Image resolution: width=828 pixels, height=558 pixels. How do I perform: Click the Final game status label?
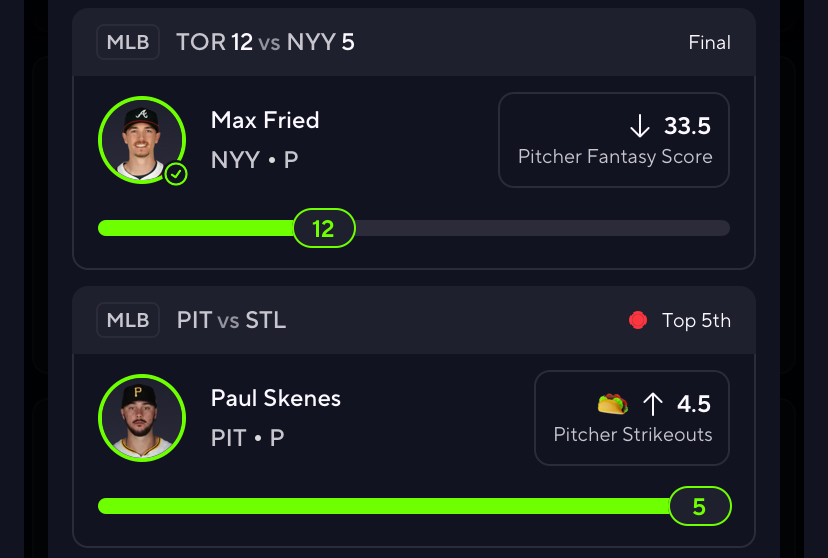[x=709, y=42]
